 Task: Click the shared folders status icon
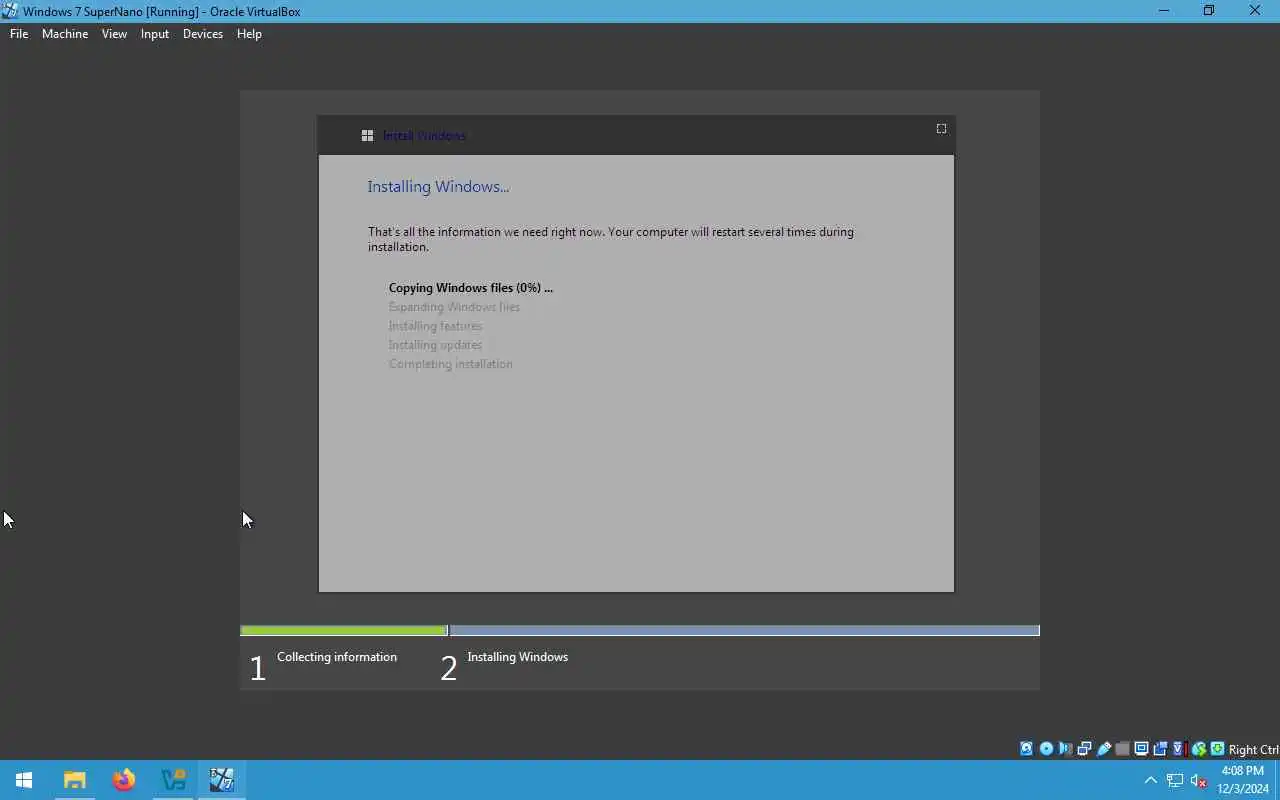(1122, 749)
